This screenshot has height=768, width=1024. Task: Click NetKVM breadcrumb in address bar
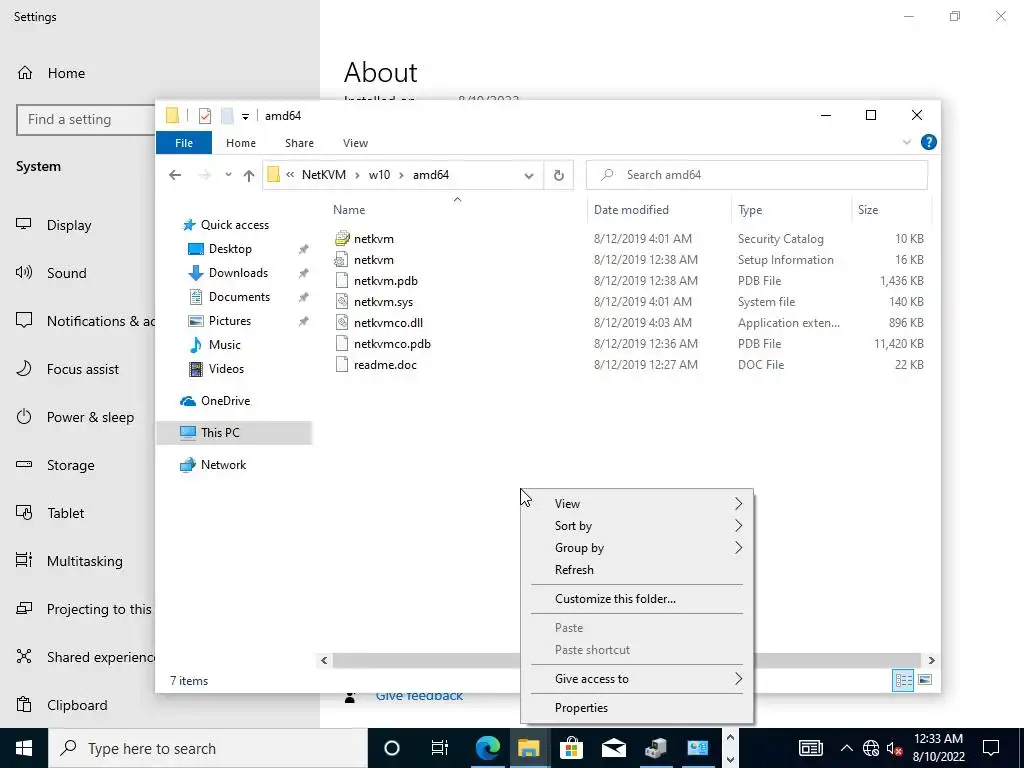click(x=324, y=175)
